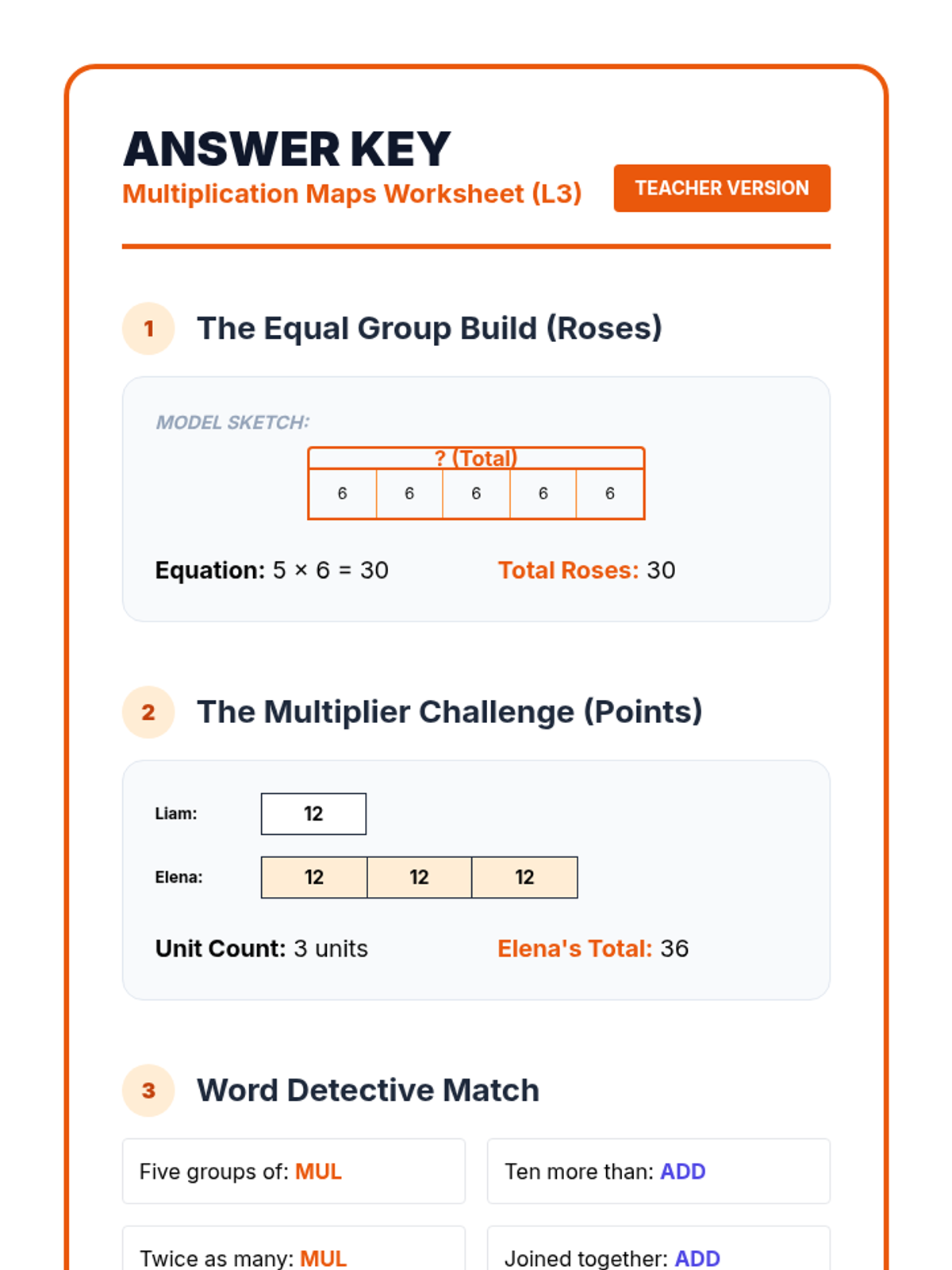Click the '? (Total)' bar label

tap(476, 458)
